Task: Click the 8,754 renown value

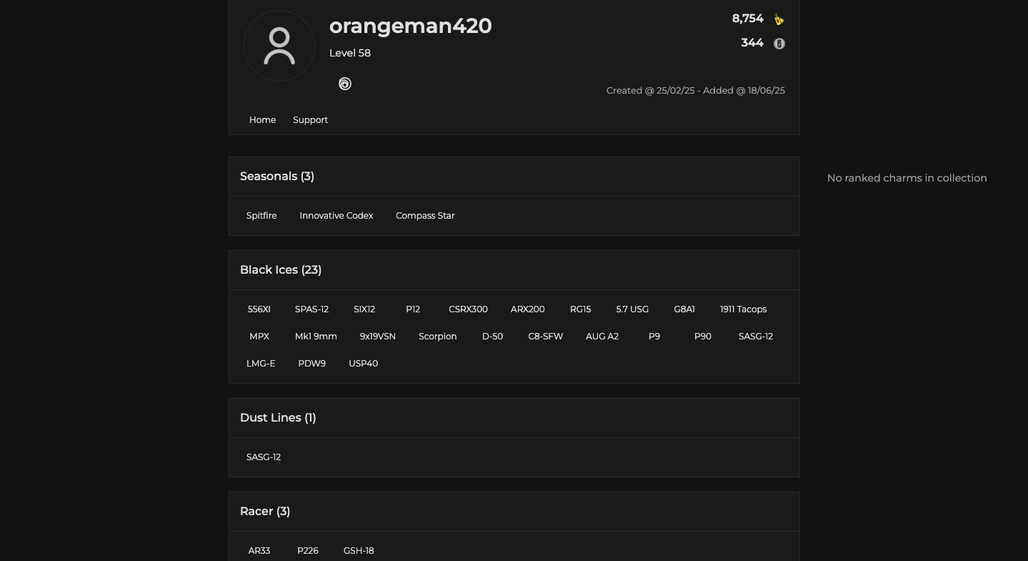Action: coord(747,19)
